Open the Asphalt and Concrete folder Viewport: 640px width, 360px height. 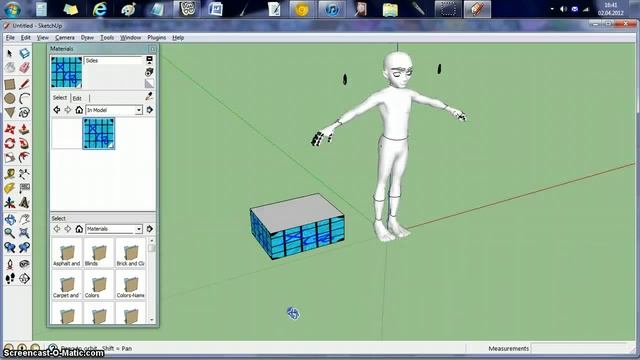tap(67, 253)
